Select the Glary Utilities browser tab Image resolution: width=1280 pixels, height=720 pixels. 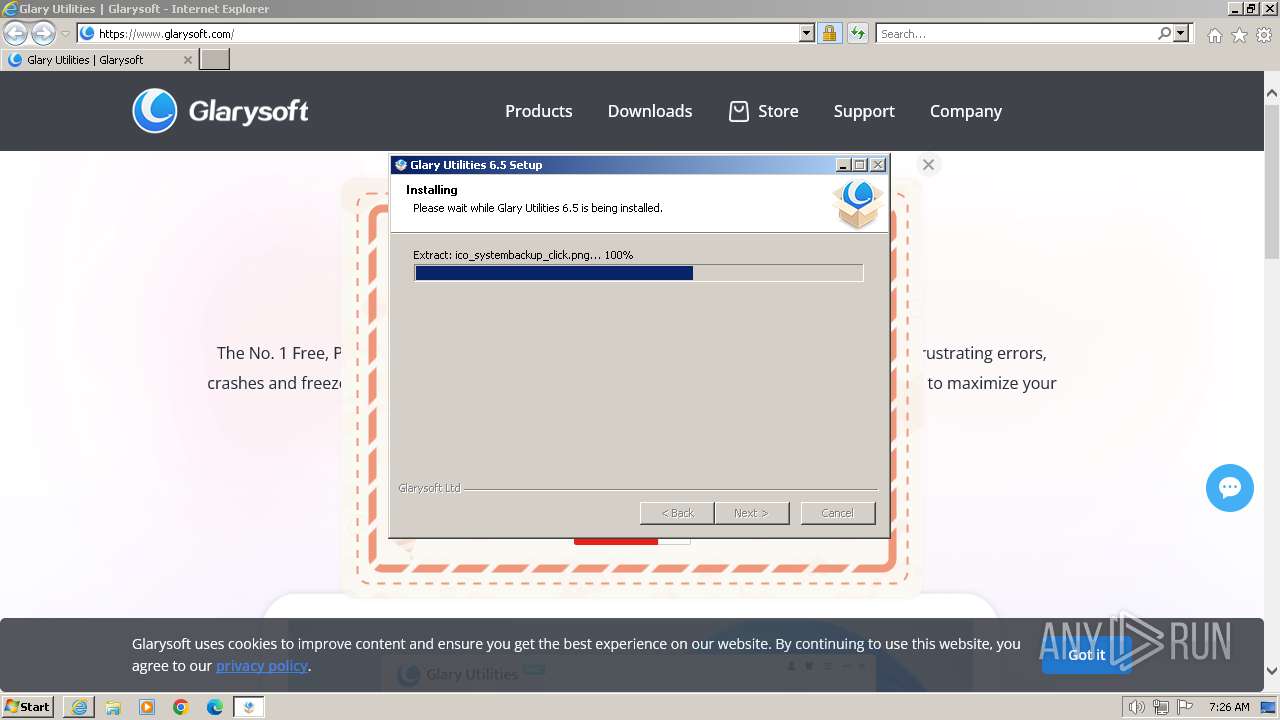tap(100, 60)
